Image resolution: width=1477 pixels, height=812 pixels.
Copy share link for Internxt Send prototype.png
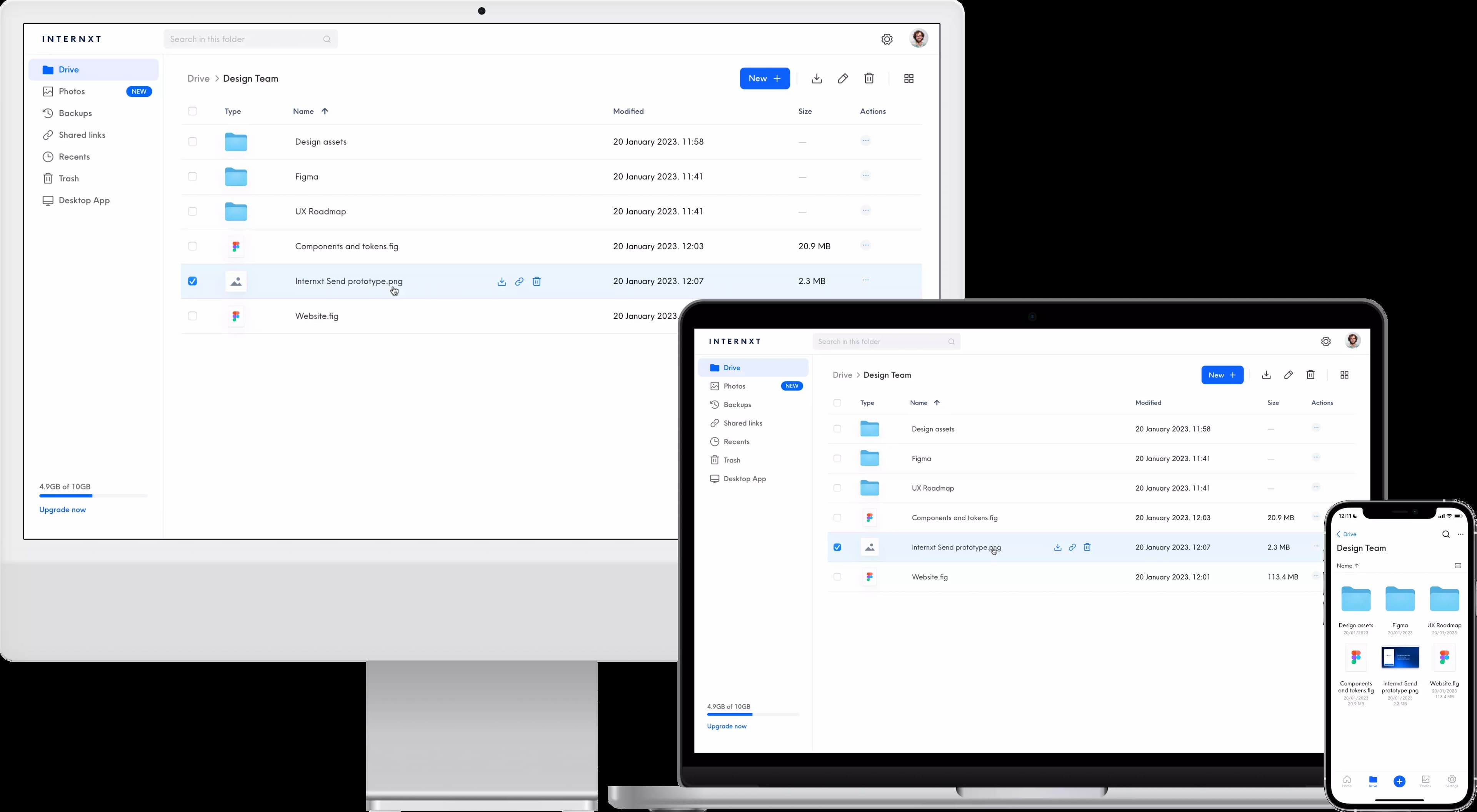tap(518, 281)
